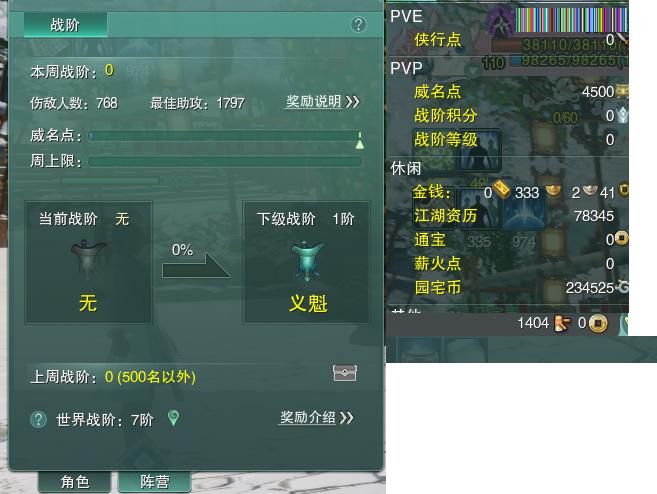657x494 pixels.
Task: Click the gold coin icon in bottom bar
Action: point(598,323)
